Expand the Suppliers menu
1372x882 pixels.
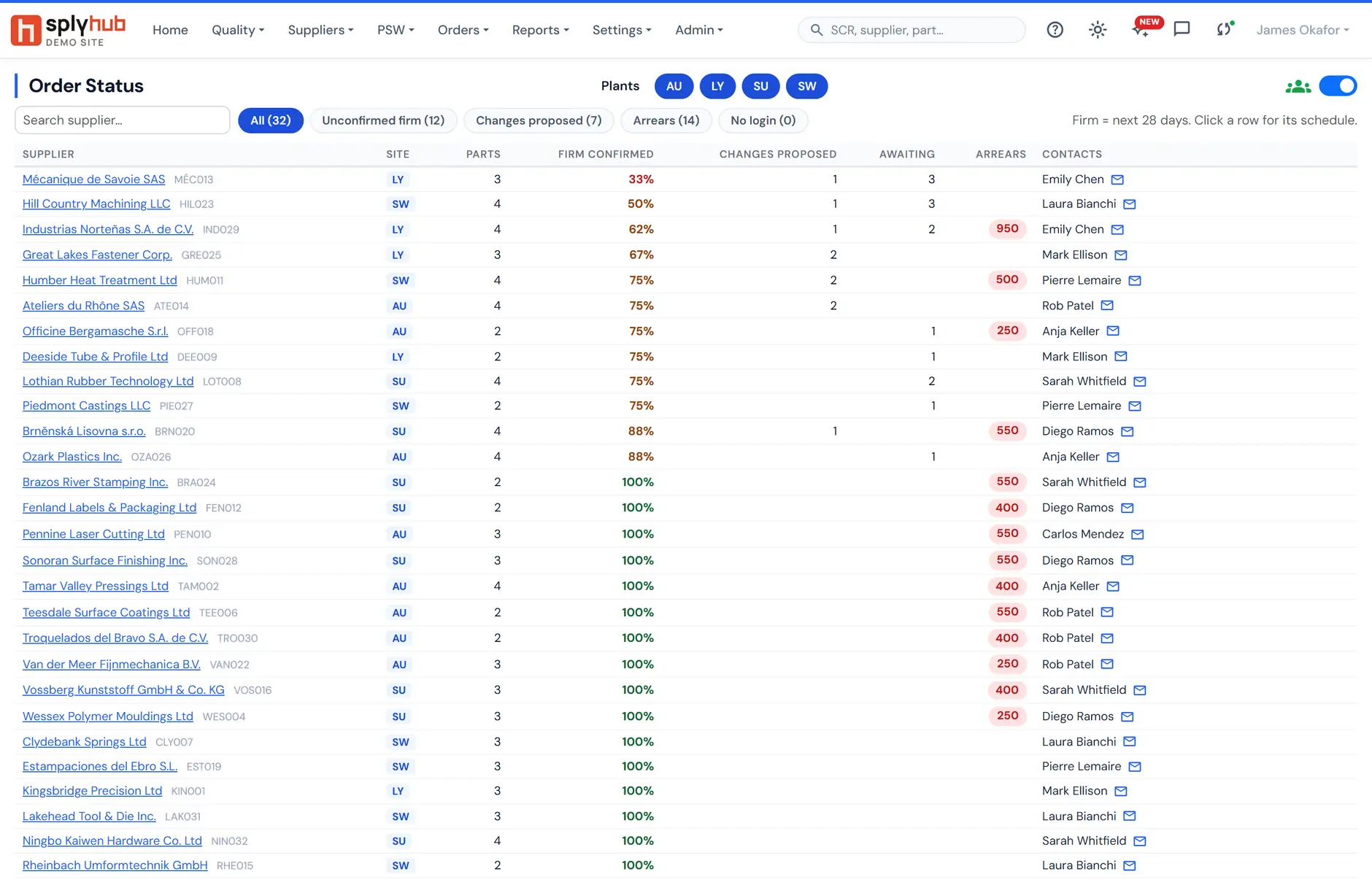[x=320, y=30]
